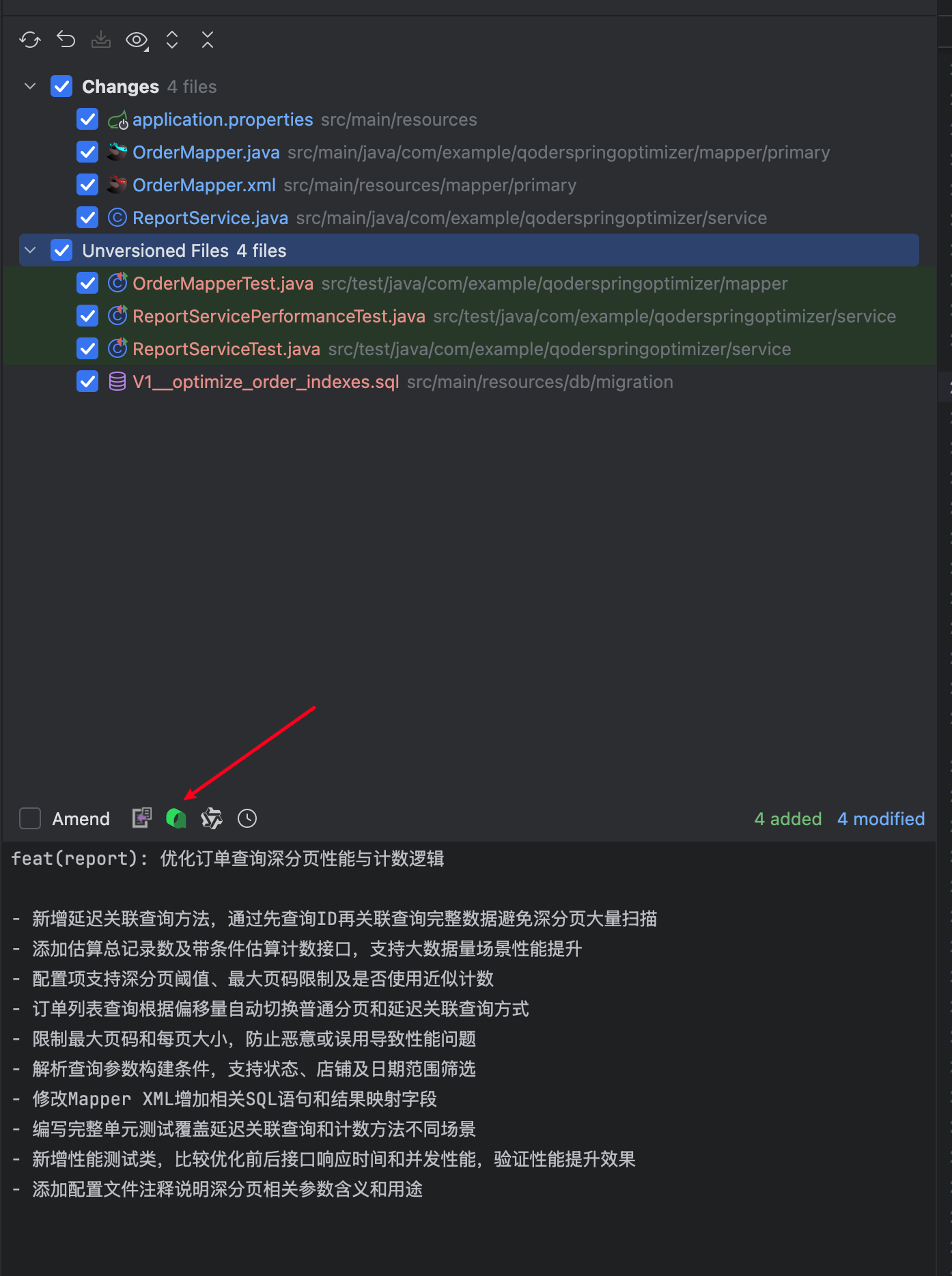Select ReportServicePerformanceTest.java file
The width and height of the screenshot is (952, 1276).
pyautogui.click(x=279, y=316)
